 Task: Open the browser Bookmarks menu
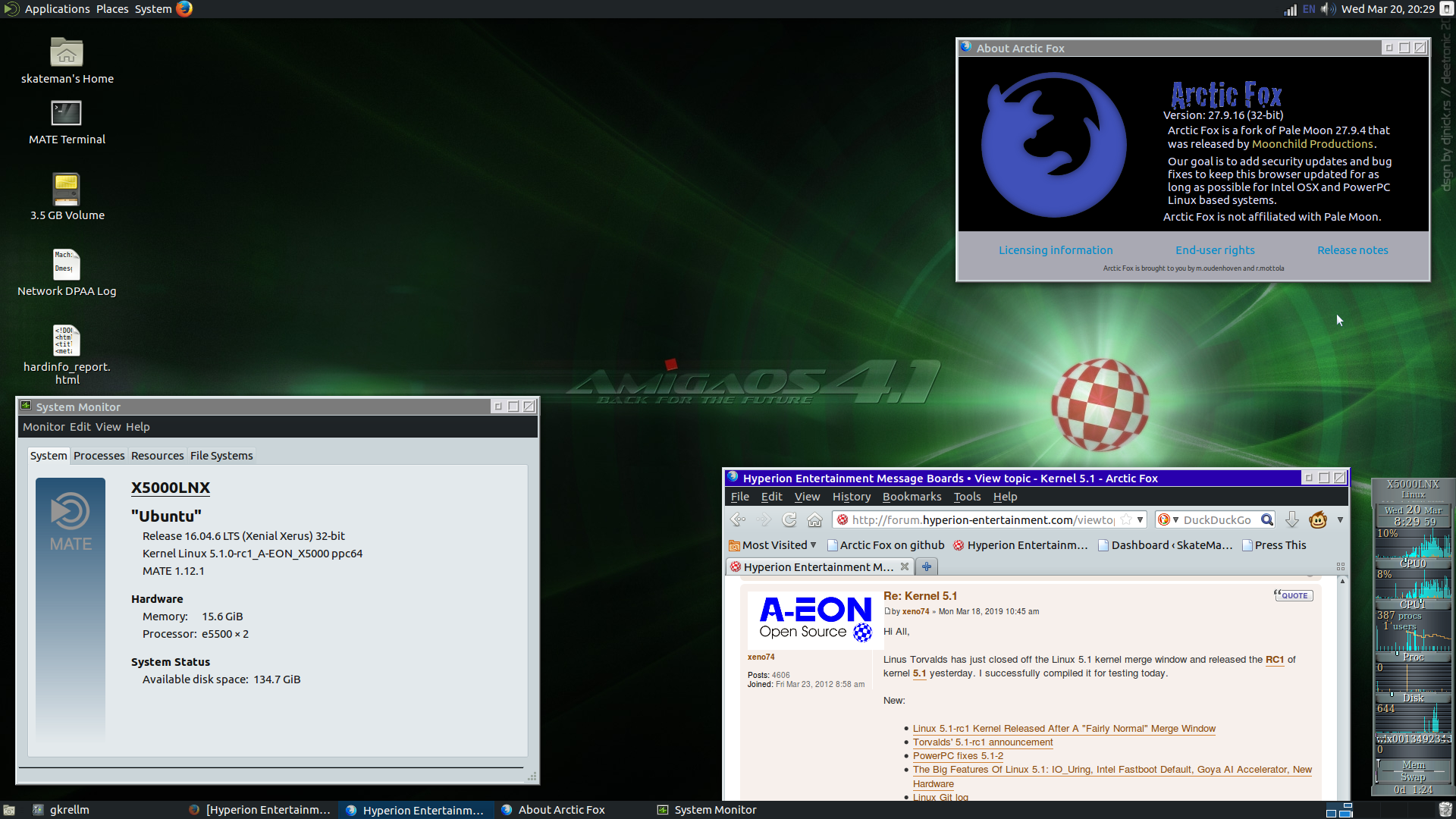tap(912, 497)
